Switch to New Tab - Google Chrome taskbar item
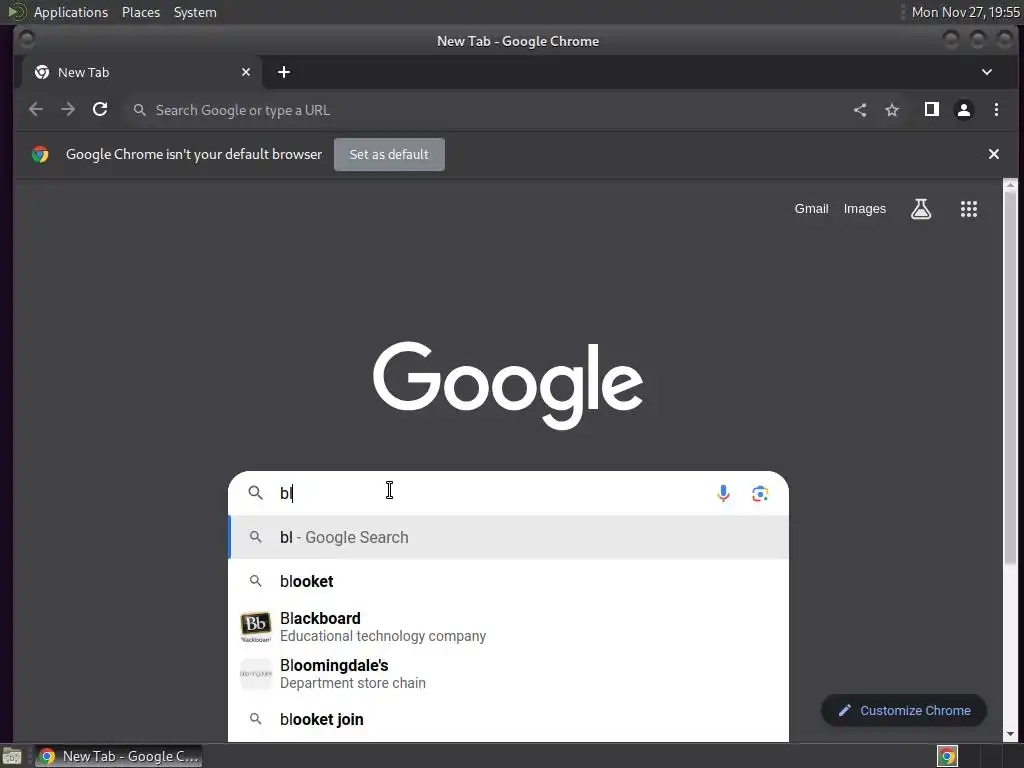This screenshot has width=1024, height=768. pyautogui.click(x=118, y=756)
